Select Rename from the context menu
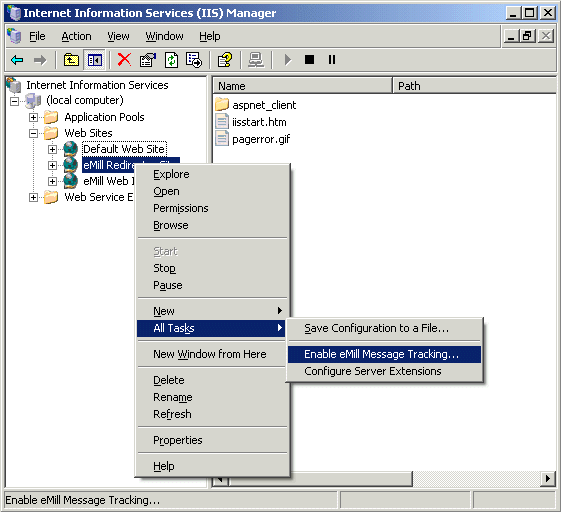This screenshot has height=512, width=561. click(212, 397)
